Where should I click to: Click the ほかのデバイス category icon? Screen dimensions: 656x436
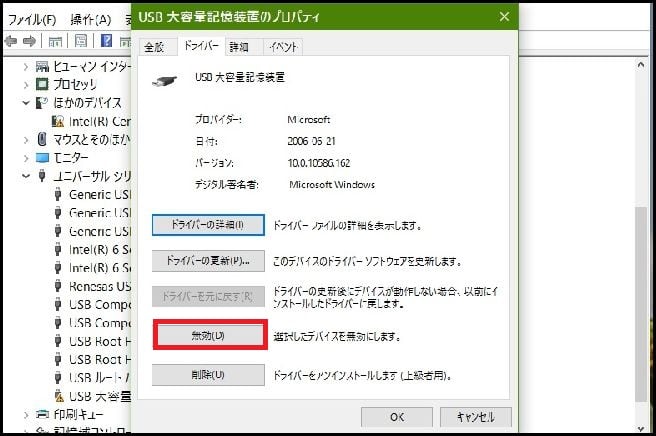tap(42, 103)
